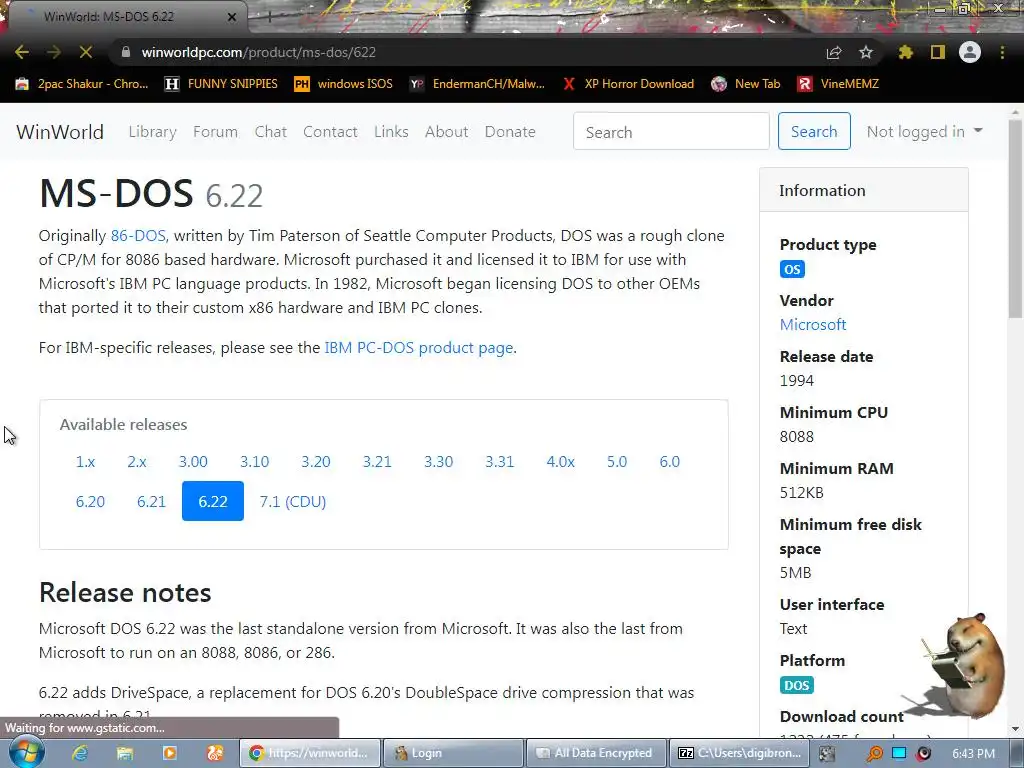Image resolution: width=1024 pixels, height=768 pixels.
Task: Click the Microsoft vendor link
Action: click(x=813, y=325)
